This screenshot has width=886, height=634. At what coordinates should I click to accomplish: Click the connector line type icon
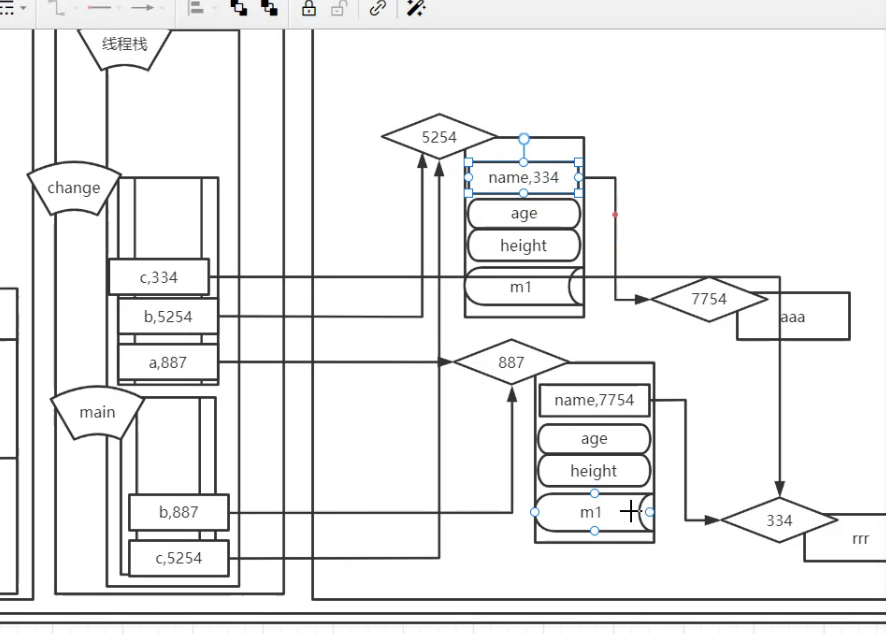pyautogui.click(x=57, y=8)
